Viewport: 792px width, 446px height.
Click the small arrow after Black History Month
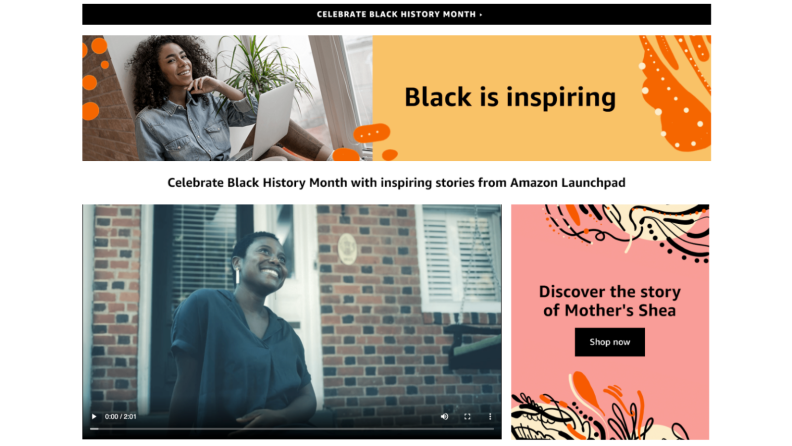(x=481, y=15)
